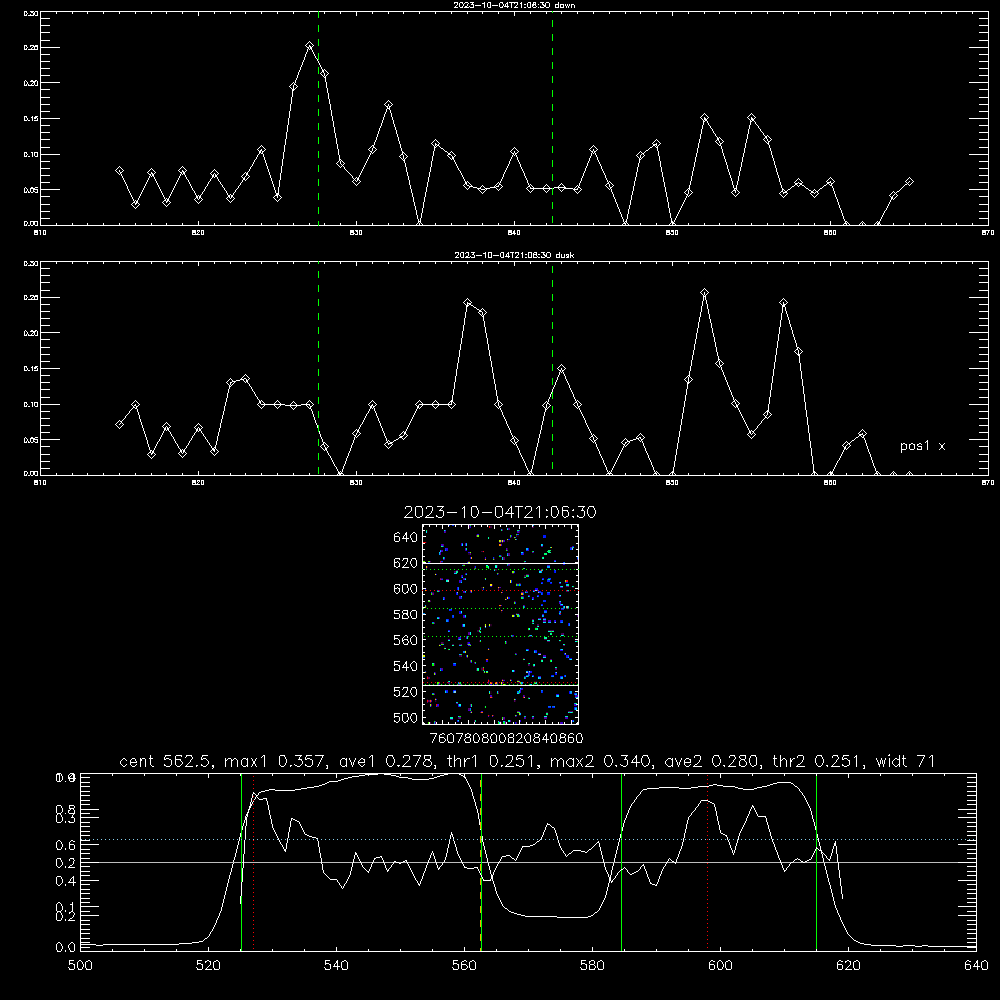Click the '2023-10-04T21:06:30 dusk' plot title
1000x1000 pixels.
pos(514,255)
